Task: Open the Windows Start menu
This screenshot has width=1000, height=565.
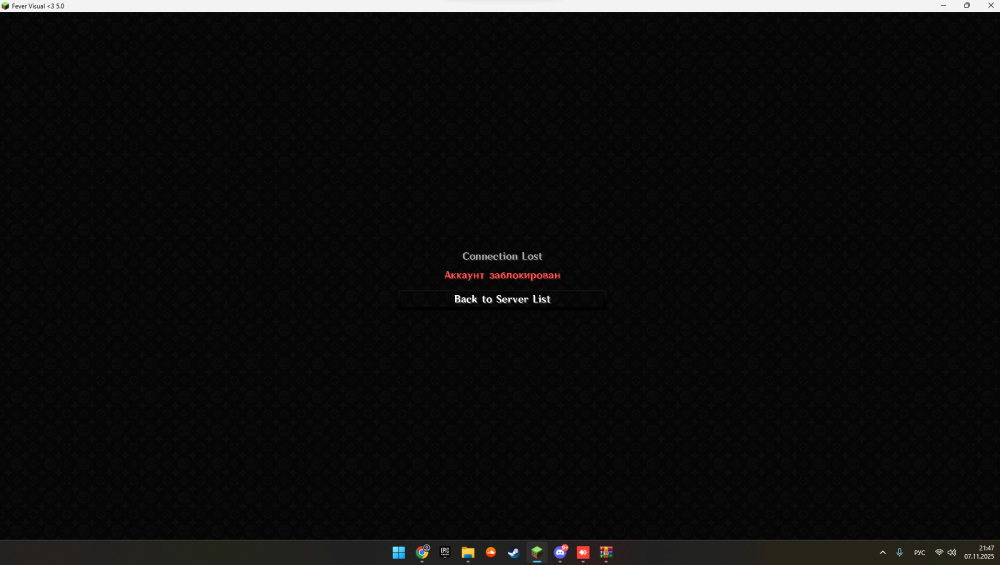Action: coord(399,552)
